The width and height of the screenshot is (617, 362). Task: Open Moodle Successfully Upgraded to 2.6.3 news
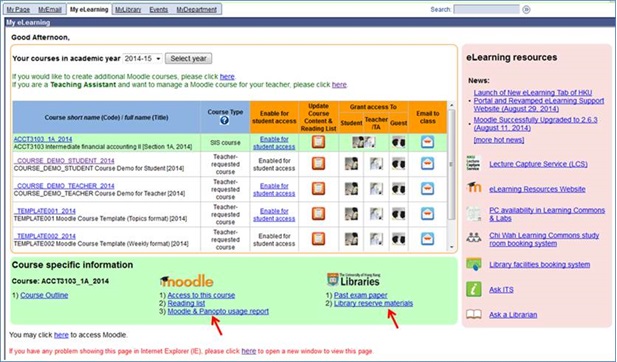tap(535, 124)
